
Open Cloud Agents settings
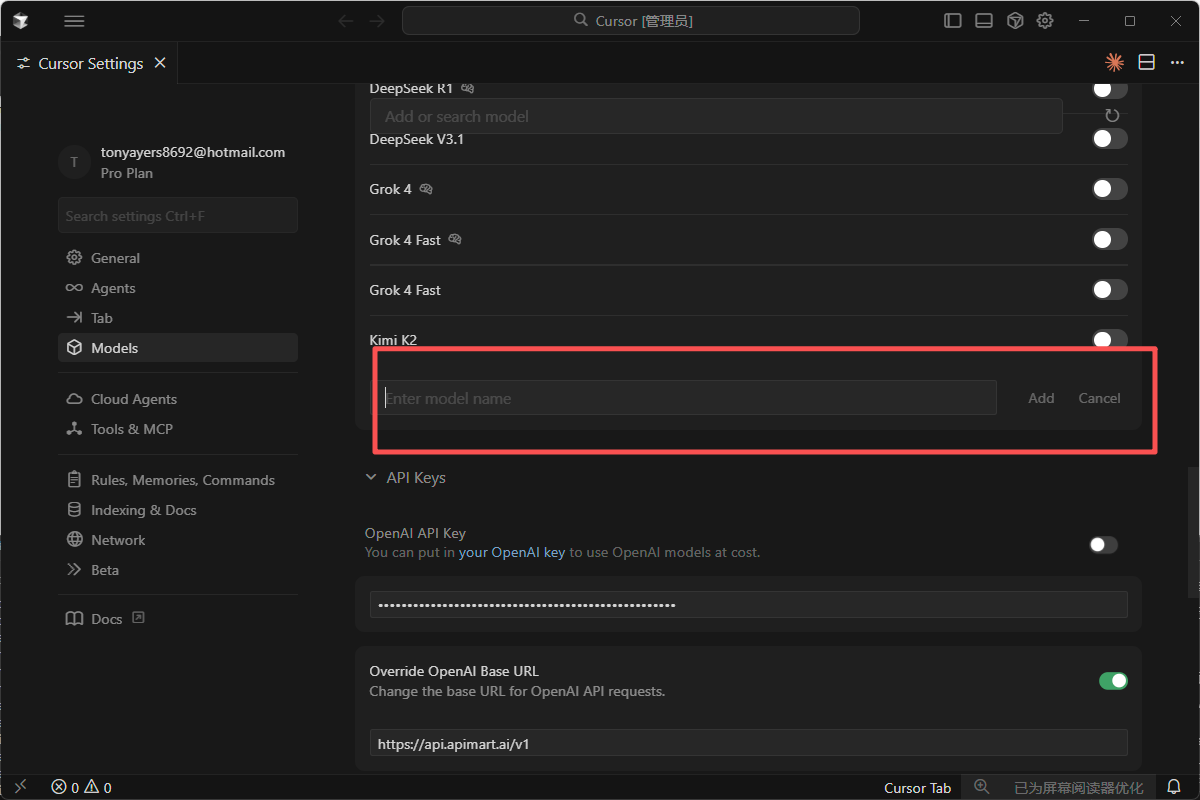pyautogui.click(x=178, y=399)
